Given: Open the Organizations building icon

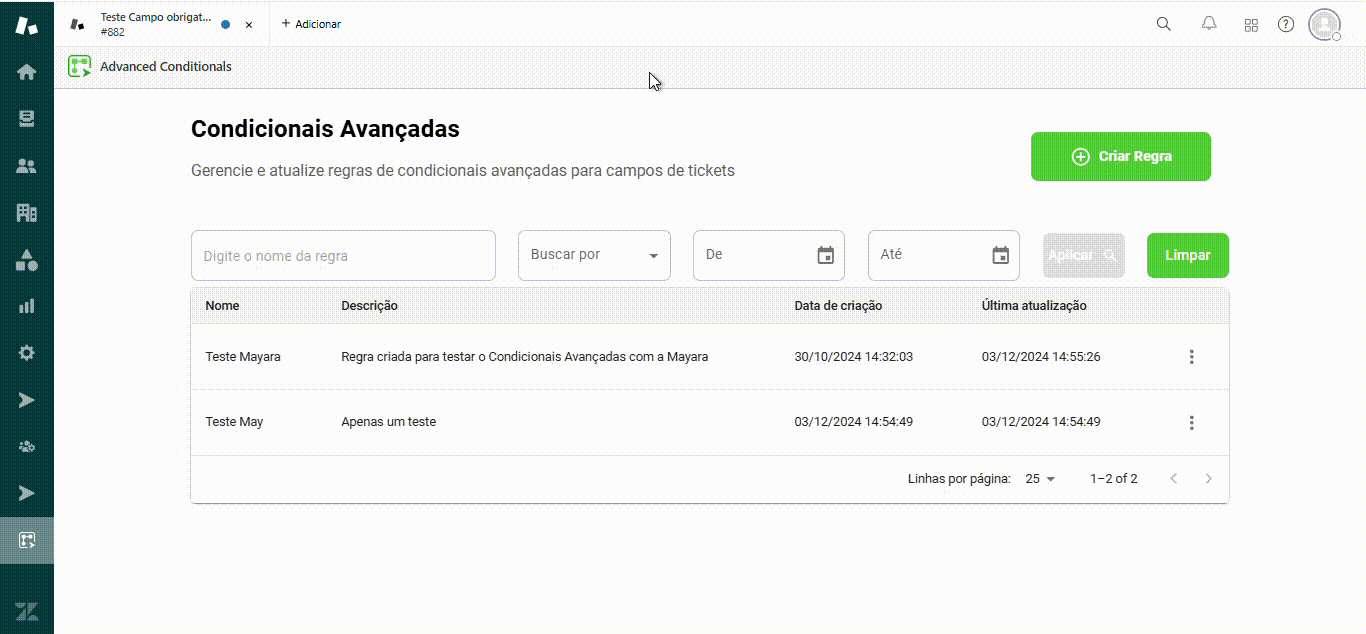Looking at the screenshot, I should [x=27, y=212].
